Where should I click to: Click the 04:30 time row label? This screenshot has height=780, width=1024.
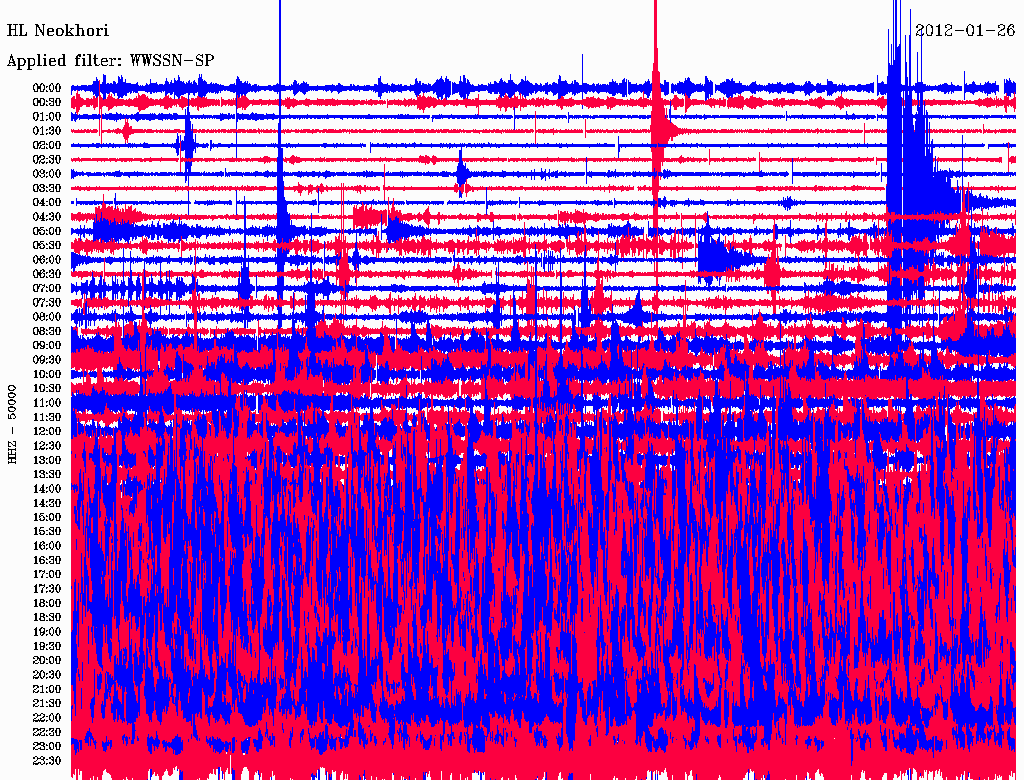47,217
